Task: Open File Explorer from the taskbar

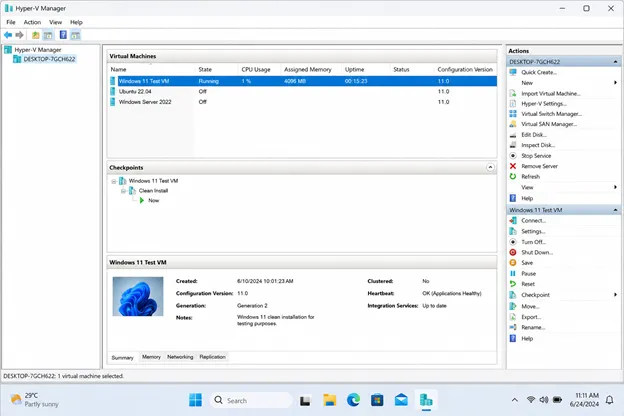Action: [330, 400]
